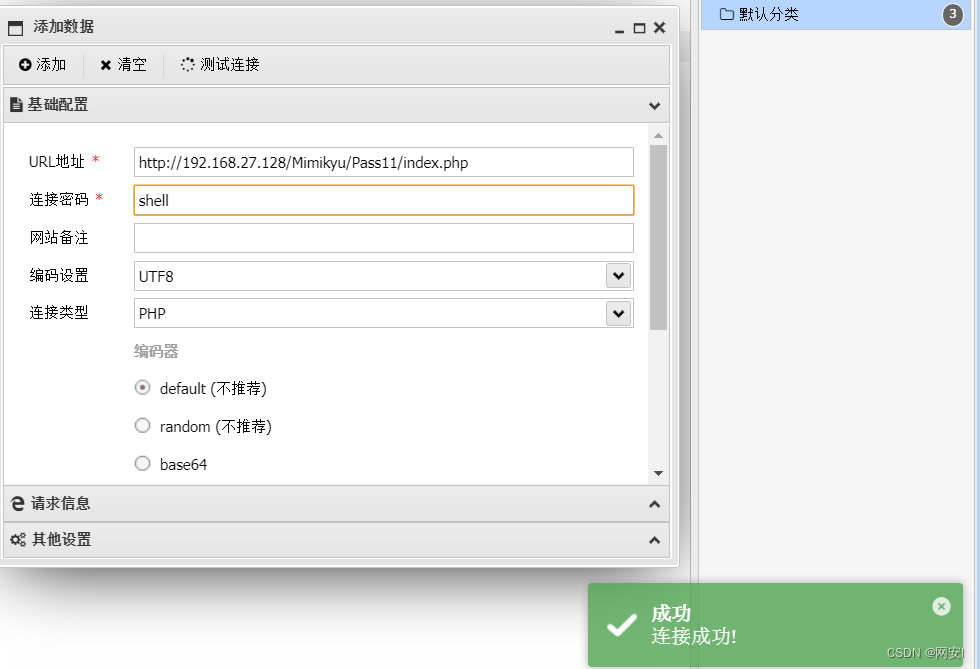Expand the 其他设置 section
This screenshot has width=980, height=669.
[654, 540]
